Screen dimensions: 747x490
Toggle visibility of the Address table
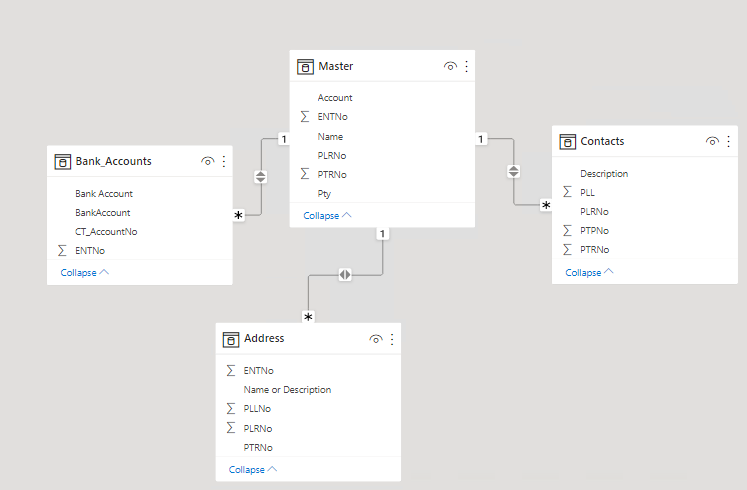[376, 339]
